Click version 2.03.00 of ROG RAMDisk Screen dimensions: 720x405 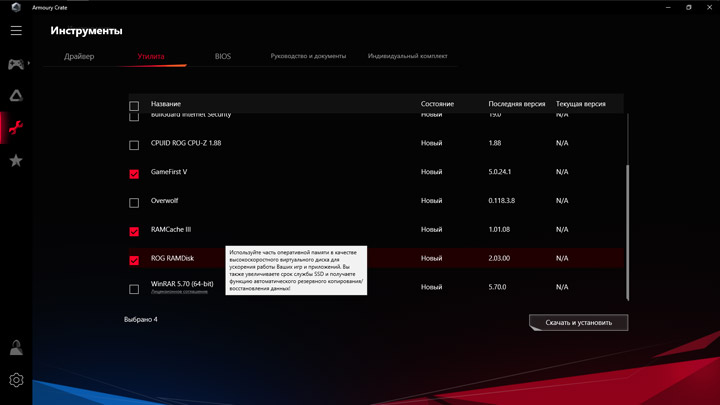tap(499, 258)
